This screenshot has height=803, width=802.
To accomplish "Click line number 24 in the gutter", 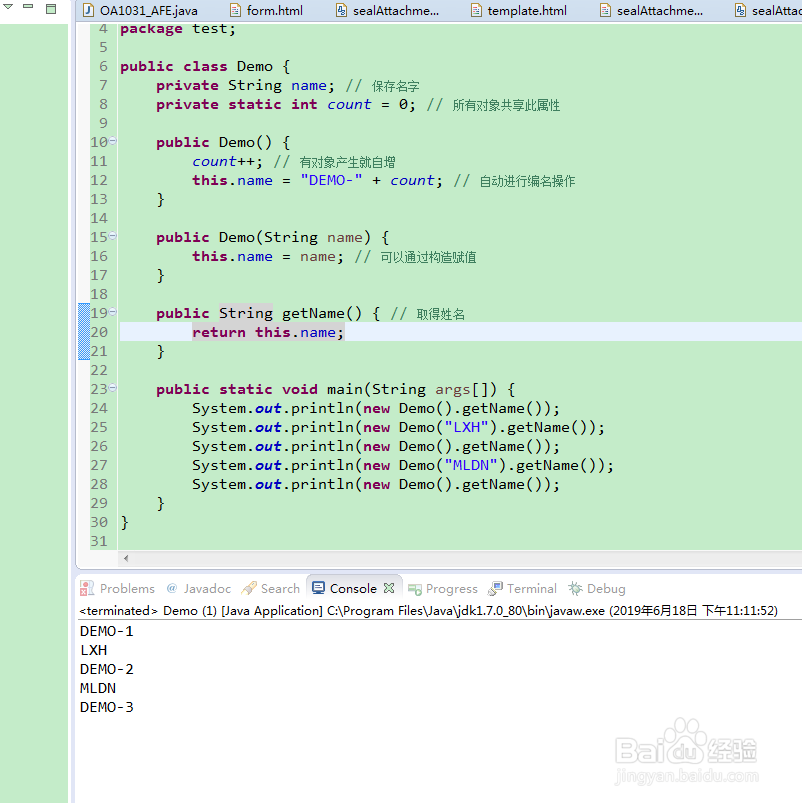I will [99, 408].
